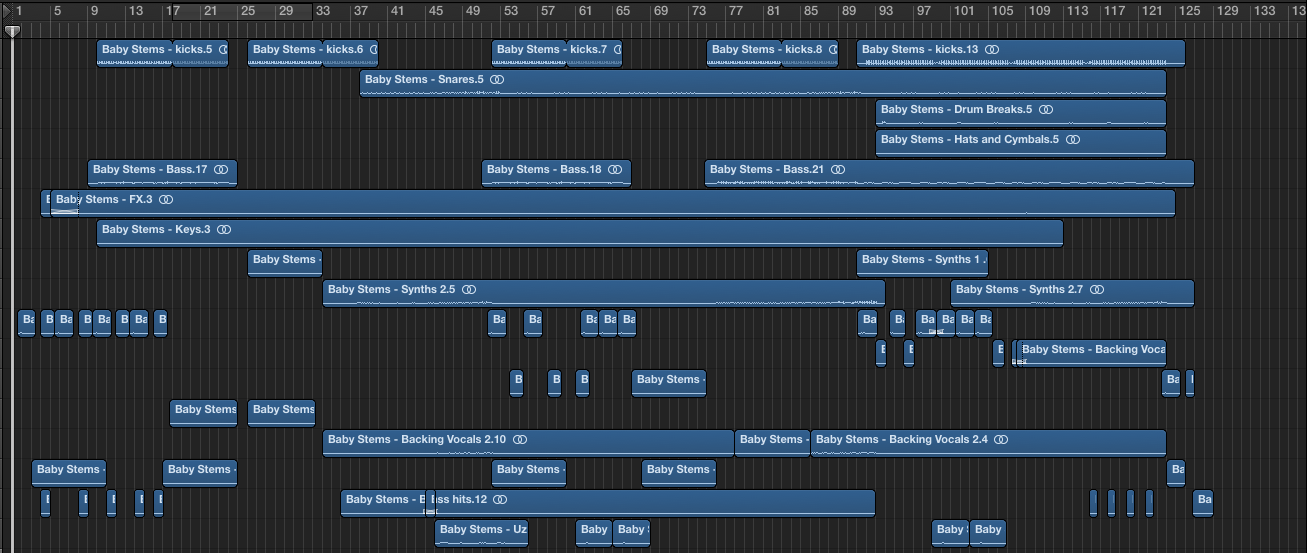The height and width of the screenshot is (553, 1307).
Task: Click the stereo icon on Bass.21 region
Action: [838, 170]
